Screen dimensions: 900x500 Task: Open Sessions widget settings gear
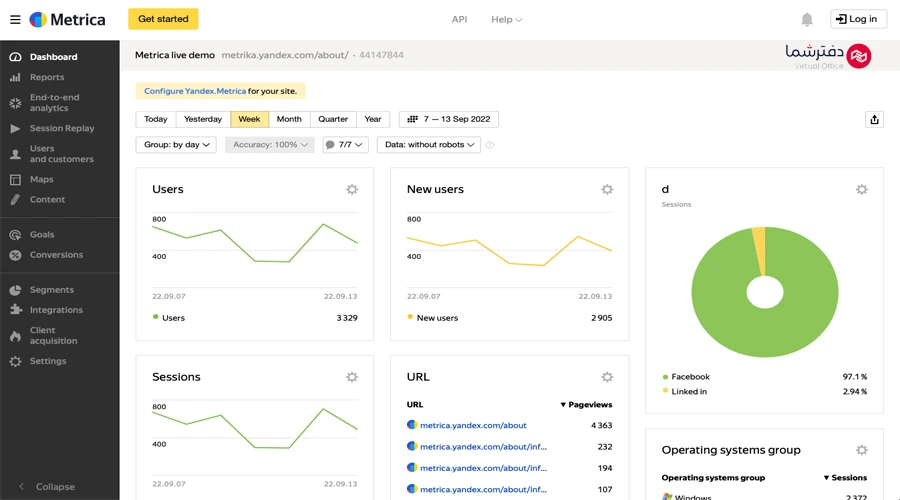point(352,377)
